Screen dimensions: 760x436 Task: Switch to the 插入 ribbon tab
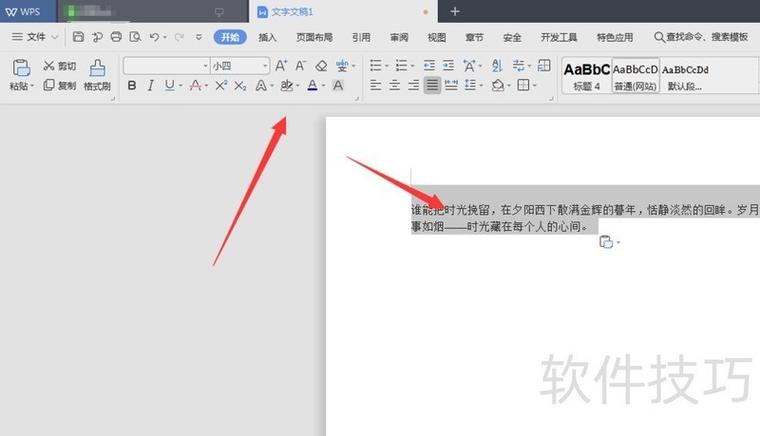click(x=267, y=37)
